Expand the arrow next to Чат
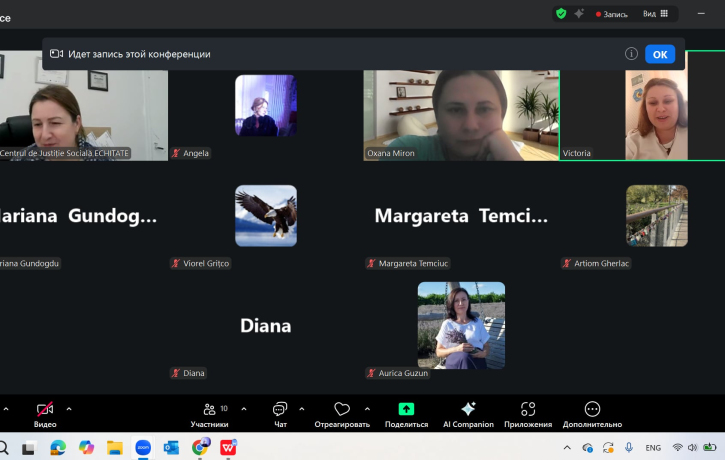This screenshot has height=460, width=725. [x=304, y=408]
